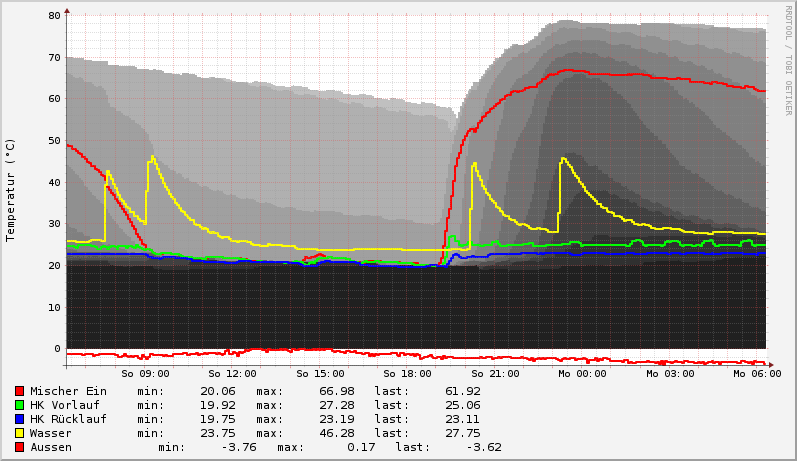Click the red Mischer Ein legend swatch
Viewport: 797px width, 461px height.
pyautogui.click(x=19, y=391)
